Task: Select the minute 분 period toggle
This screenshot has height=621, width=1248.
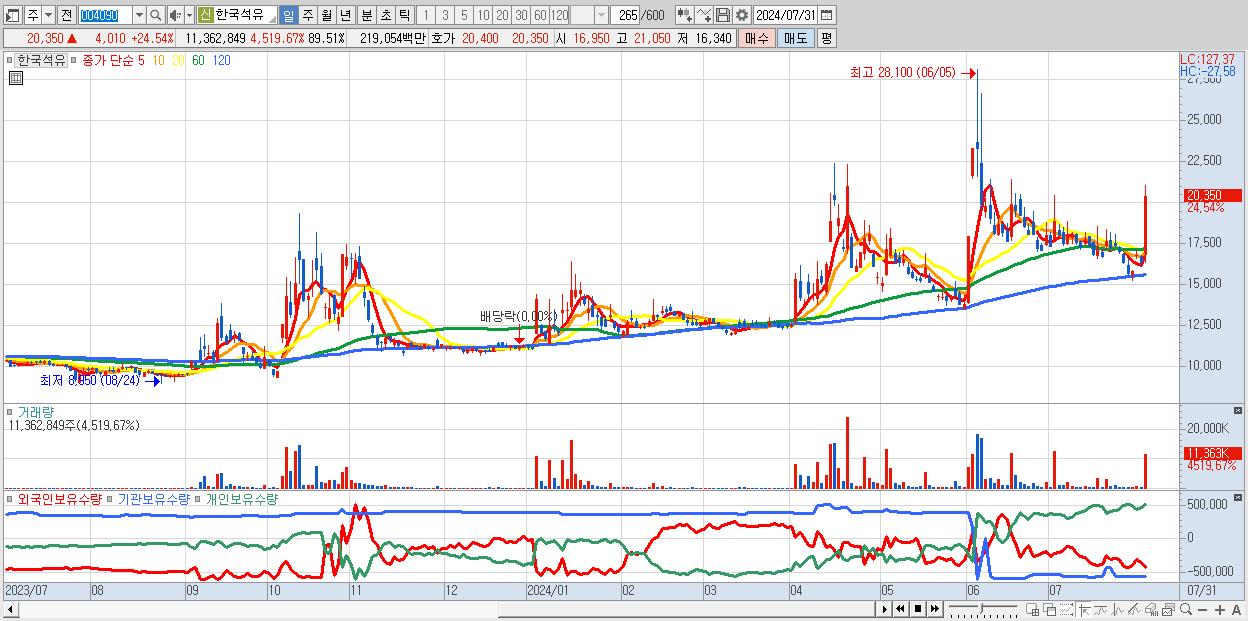Action: click(367, 15)
